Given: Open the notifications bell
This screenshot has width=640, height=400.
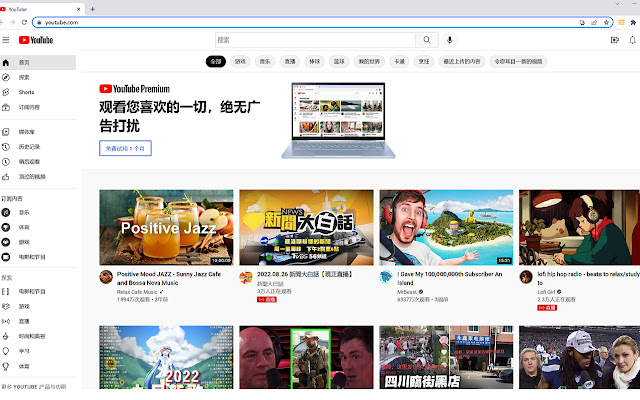Looking at the screenshot, I should (x=632, y=40).
